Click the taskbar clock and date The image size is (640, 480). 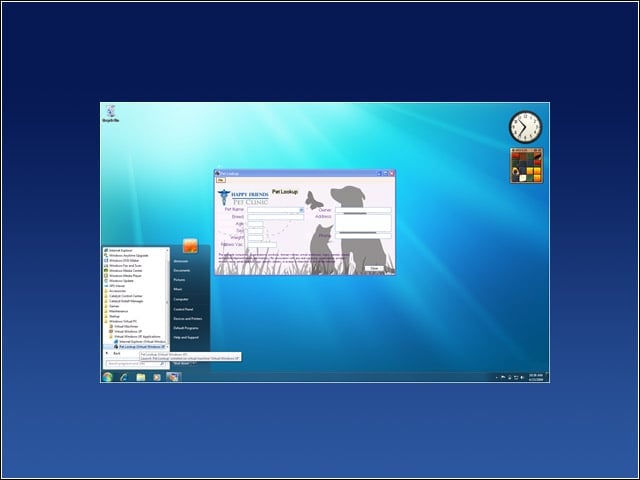coord(536,377)
